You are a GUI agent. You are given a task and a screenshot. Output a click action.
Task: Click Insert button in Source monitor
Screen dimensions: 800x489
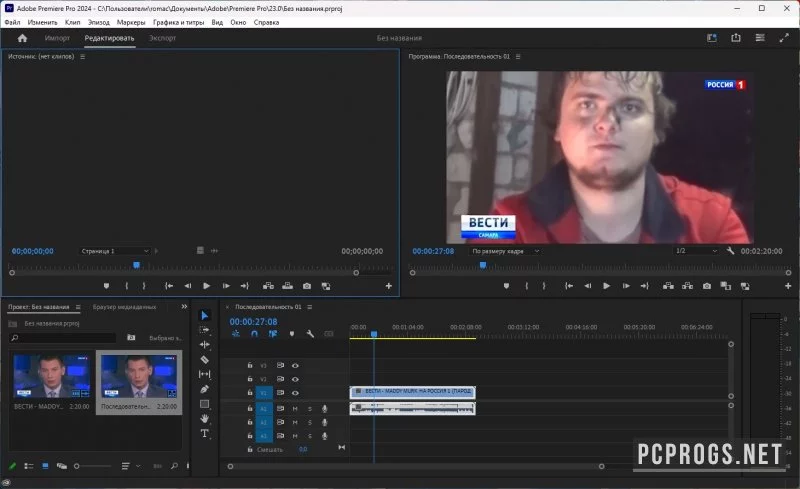pos(268,286)
